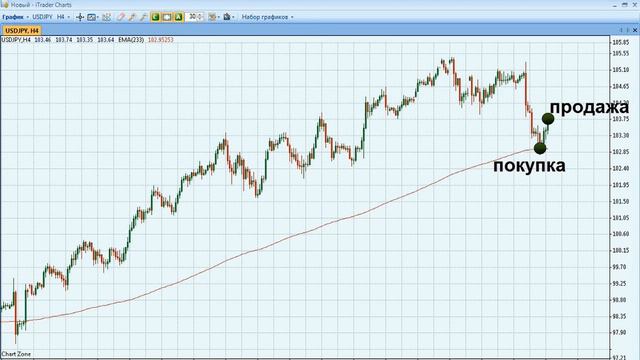640x360 pixels.
Task: Open the H4 timeframe dropdown arrow
Action: click(x=69, y=17)
